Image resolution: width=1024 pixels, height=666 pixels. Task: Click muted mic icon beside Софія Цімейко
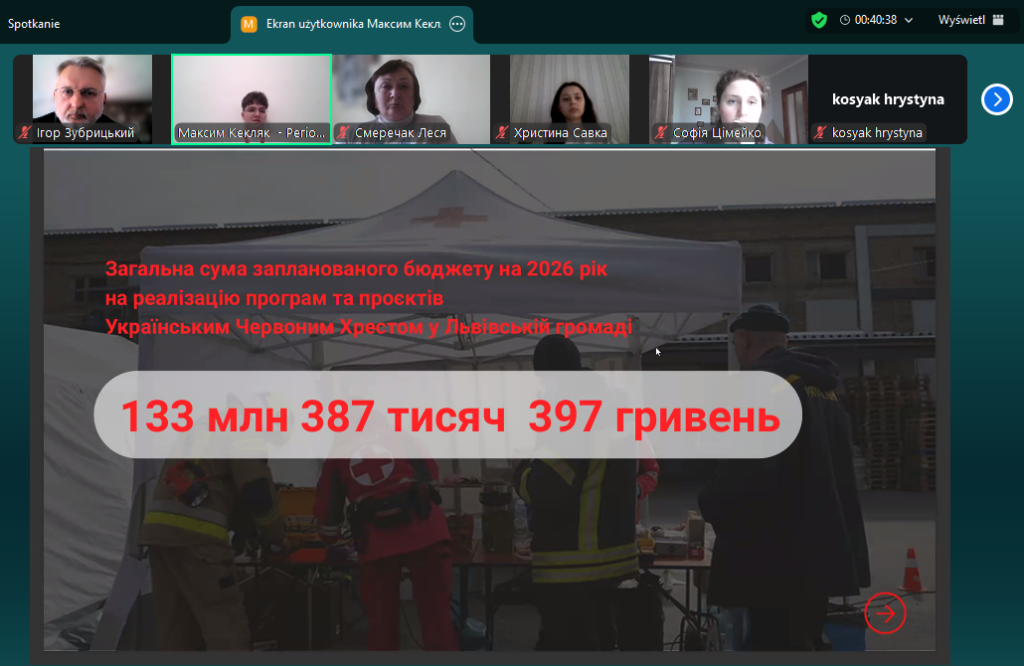click(x=661, y=133)
